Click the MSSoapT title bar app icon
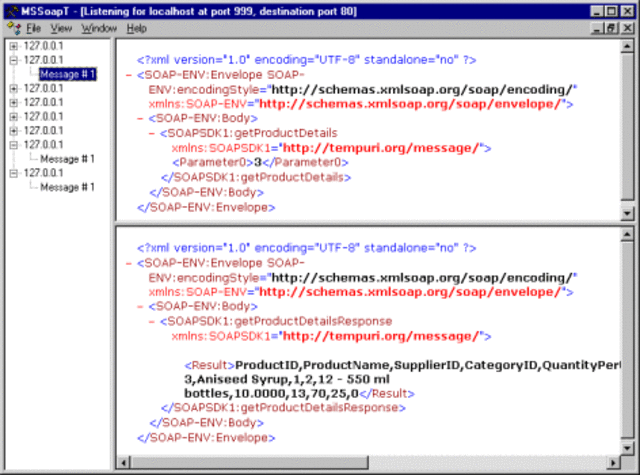 (x=12, y=11)
